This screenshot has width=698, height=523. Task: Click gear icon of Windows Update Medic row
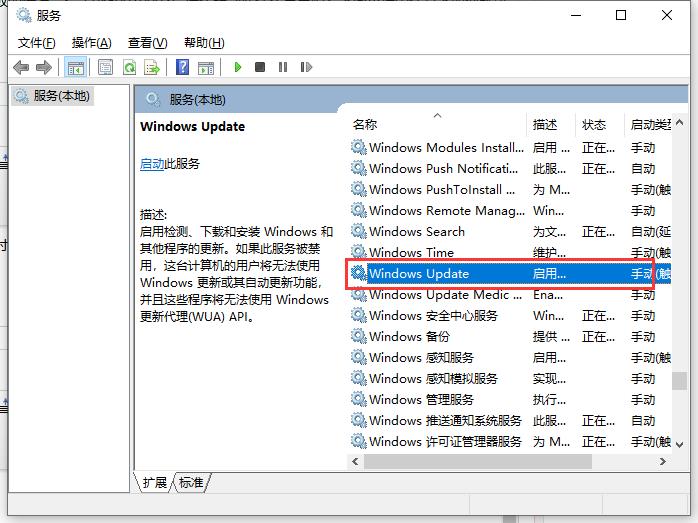click(359, 294)
